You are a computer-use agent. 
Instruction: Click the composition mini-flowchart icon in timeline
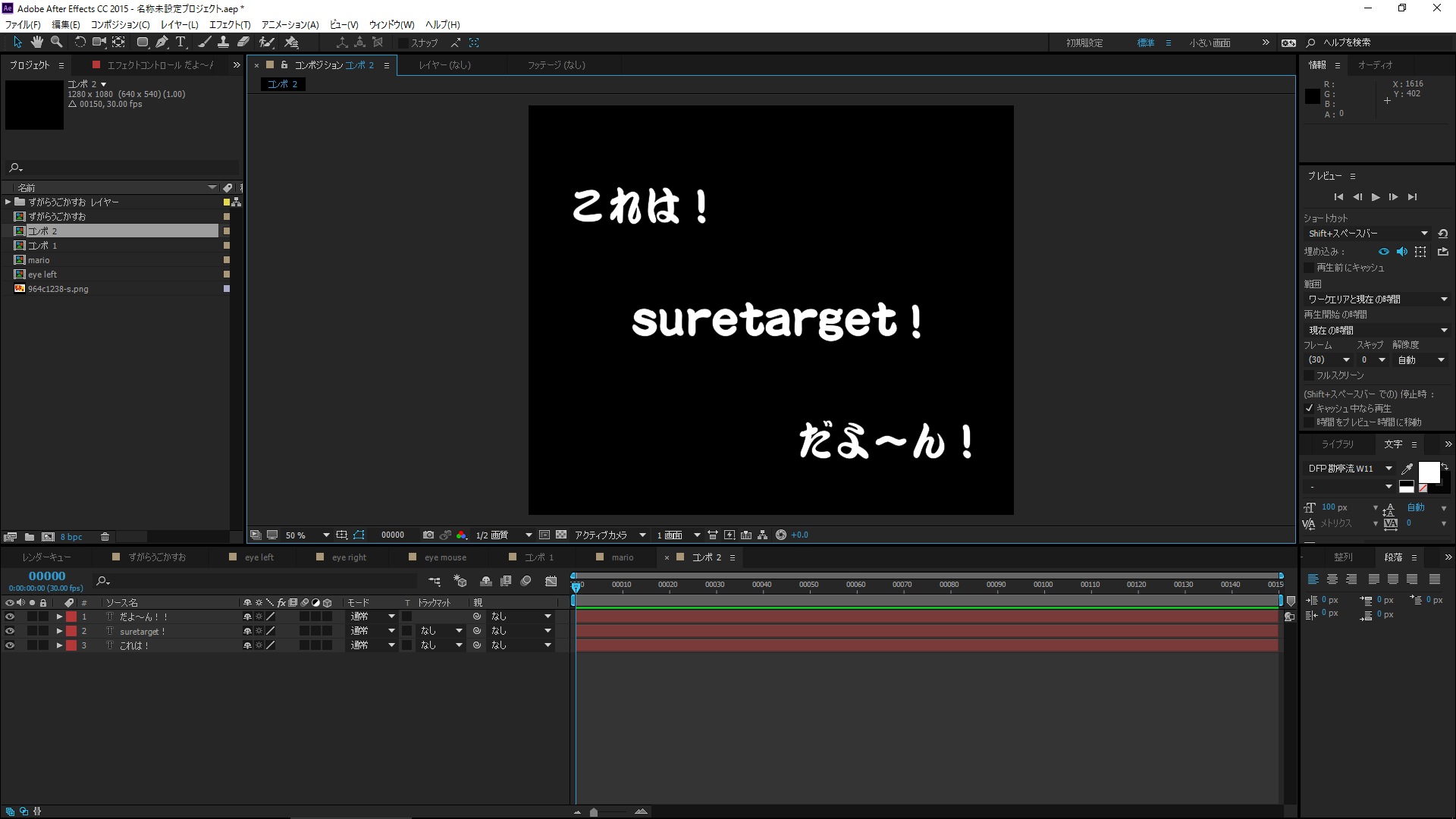tap(435, 582)
